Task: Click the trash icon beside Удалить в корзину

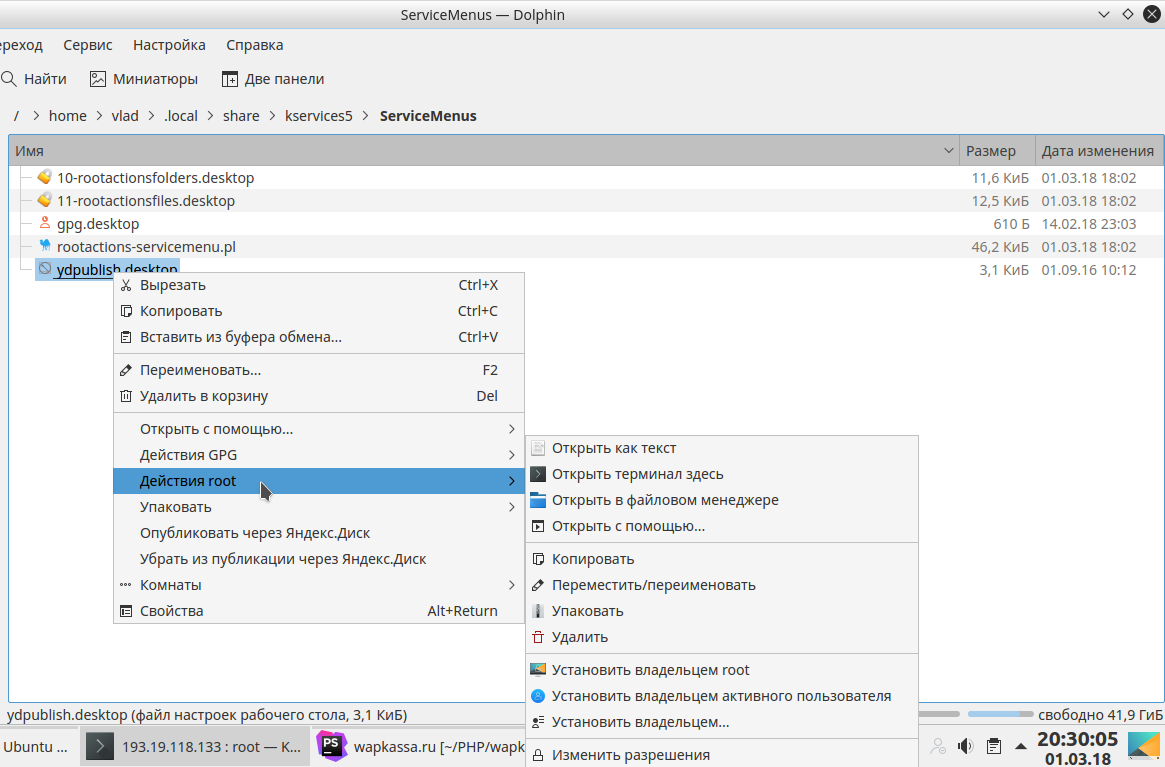Action: [x=126, y=396]
